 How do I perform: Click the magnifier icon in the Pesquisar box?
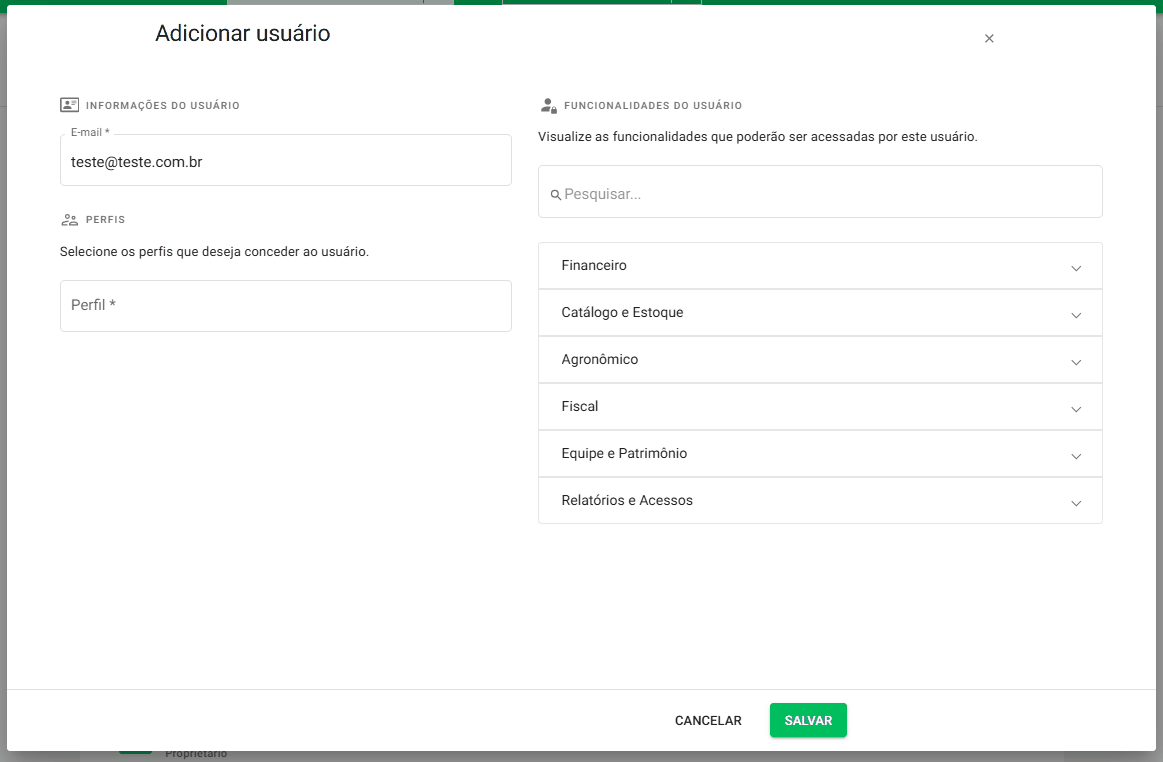(556, 195)
